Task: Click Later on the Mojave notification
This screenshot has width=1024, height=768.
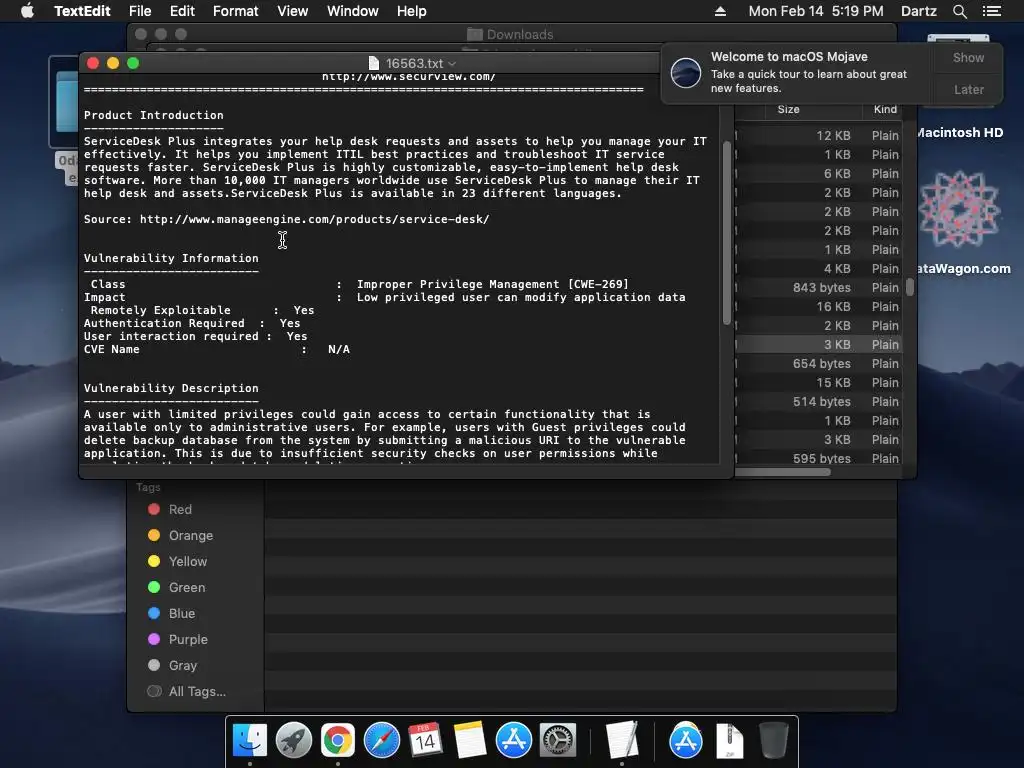Action: 968,89
